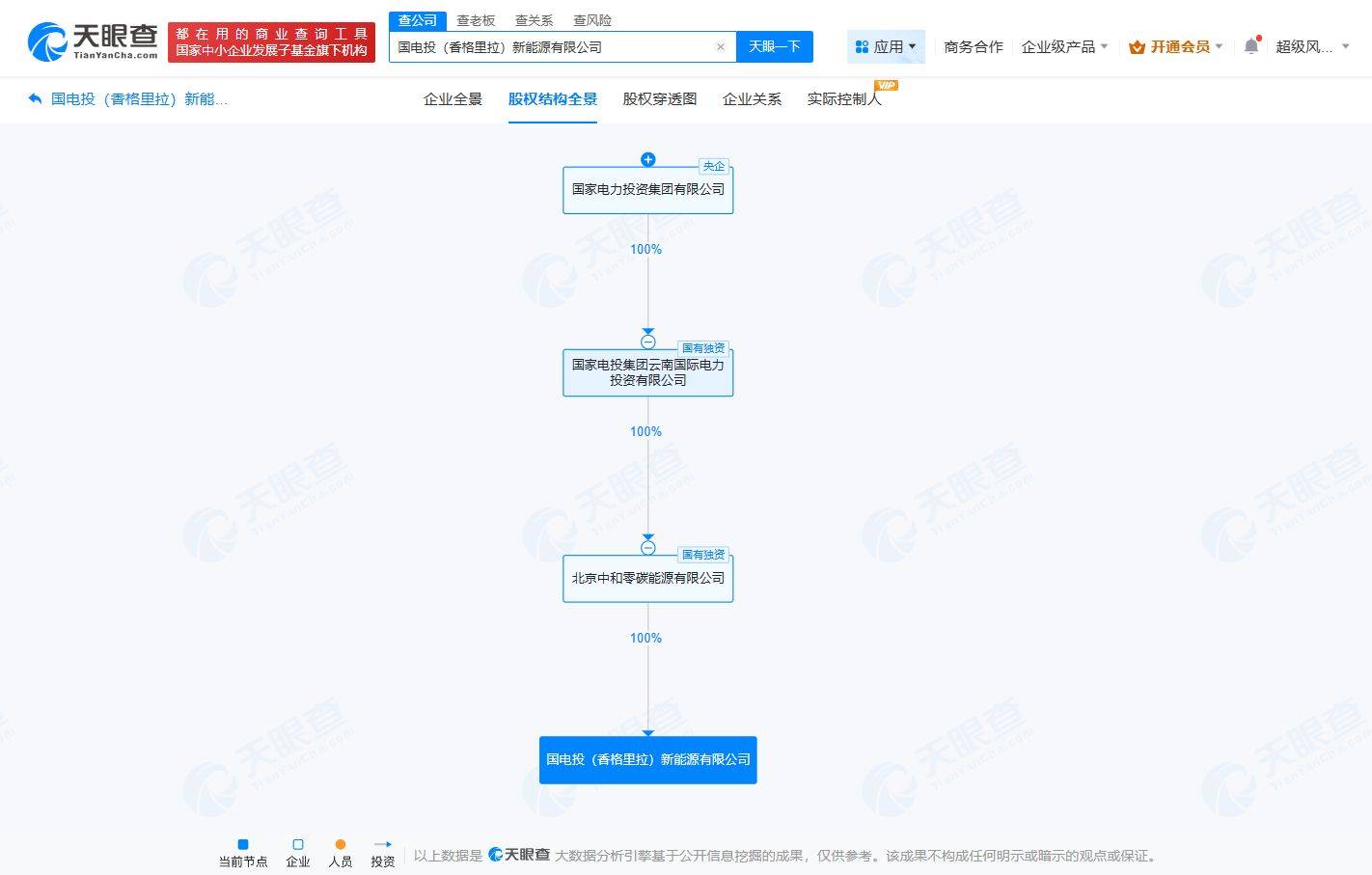1372x875 pixels.
Task: Collapse the minus node above 国家电投集团云南国际电力投资有限公司
Action: 648,342
